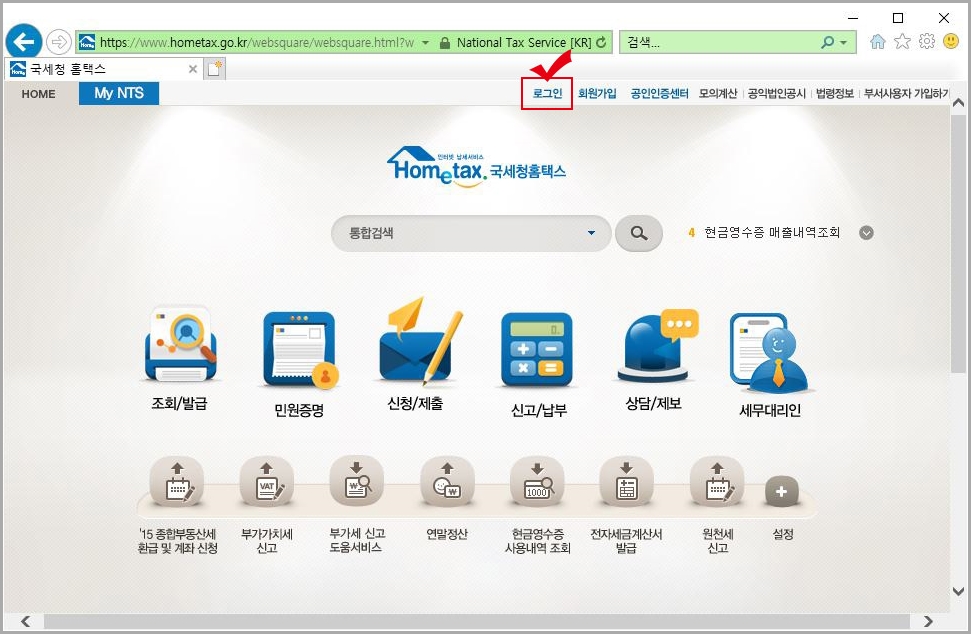Click the Hometax 국세청홈택스 logo
The image size is (971, 634).
point(476,166)
